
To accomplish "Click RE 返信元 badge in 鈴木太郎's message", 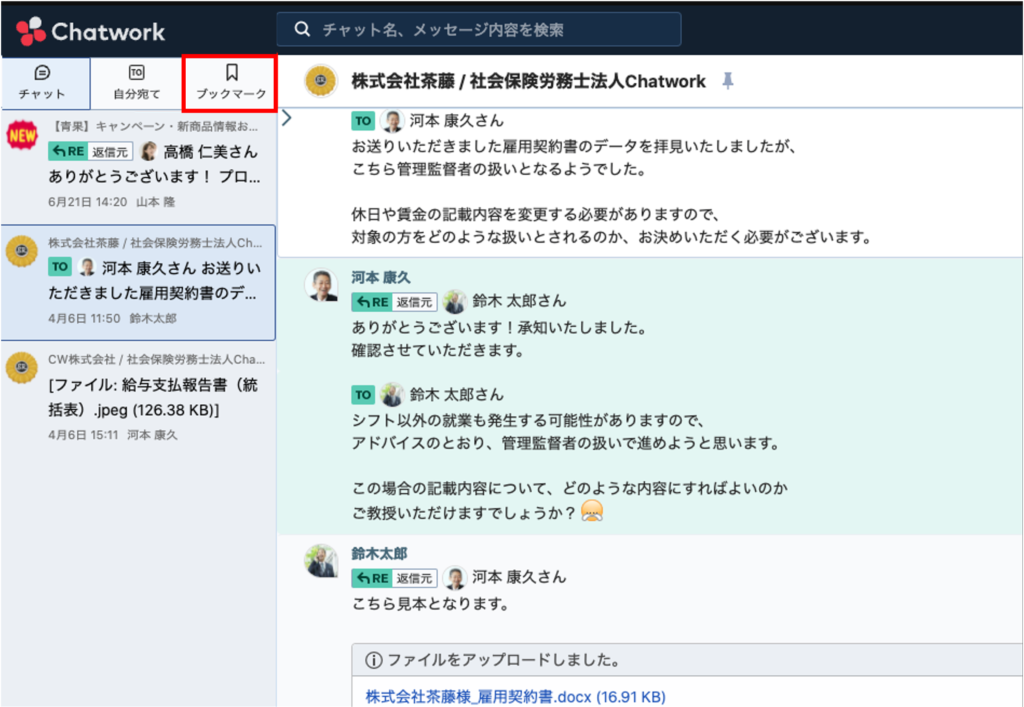I will pos(394,578).
